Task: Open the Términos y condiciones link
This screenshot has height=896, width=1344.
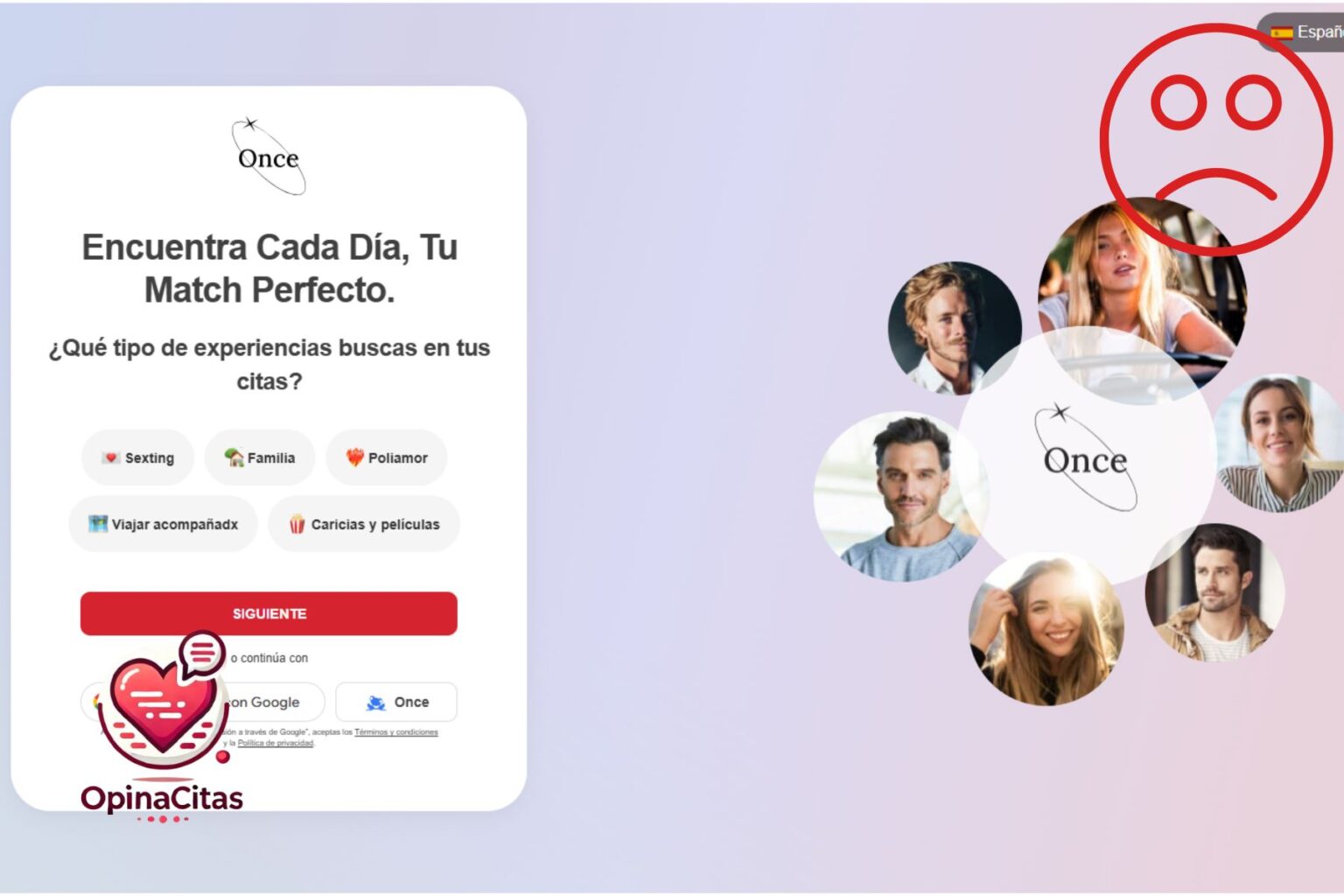Action: click(396, 732)
